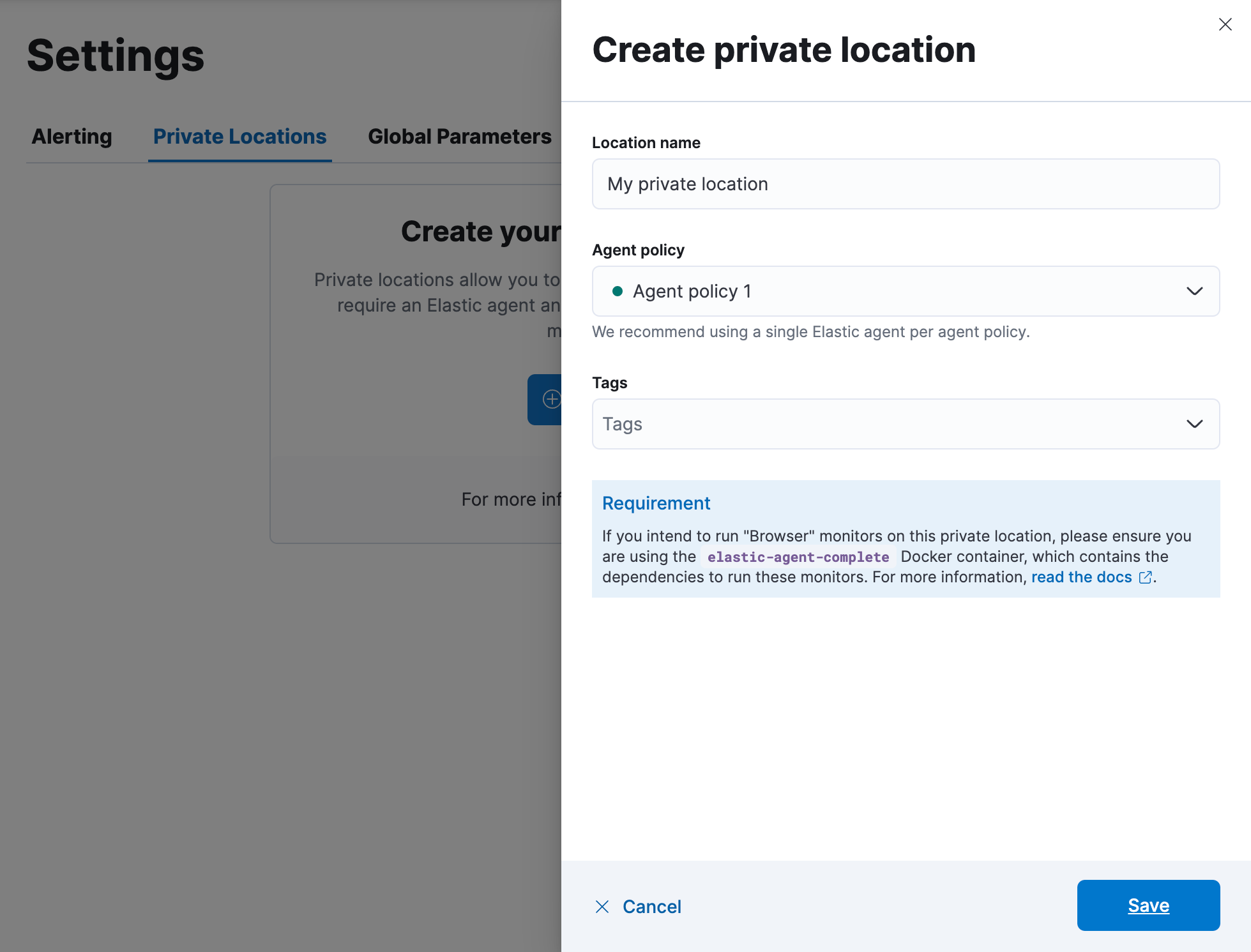1251x952 pixels.
Task: Follow the "read the docs" link
Action: [x=1081, y=577]
